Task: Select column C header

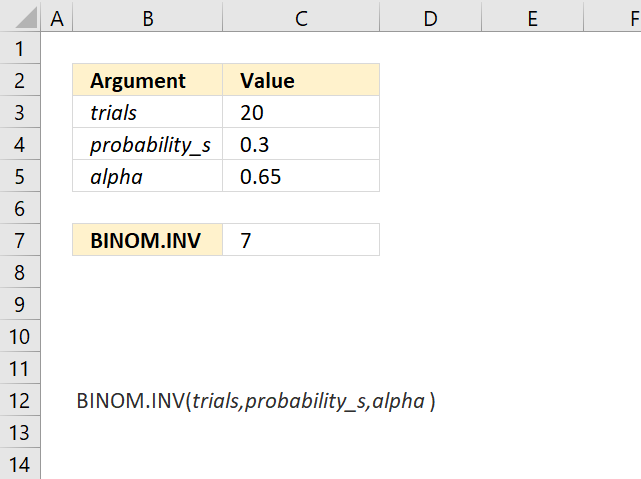Action: (x=301, y=18)
